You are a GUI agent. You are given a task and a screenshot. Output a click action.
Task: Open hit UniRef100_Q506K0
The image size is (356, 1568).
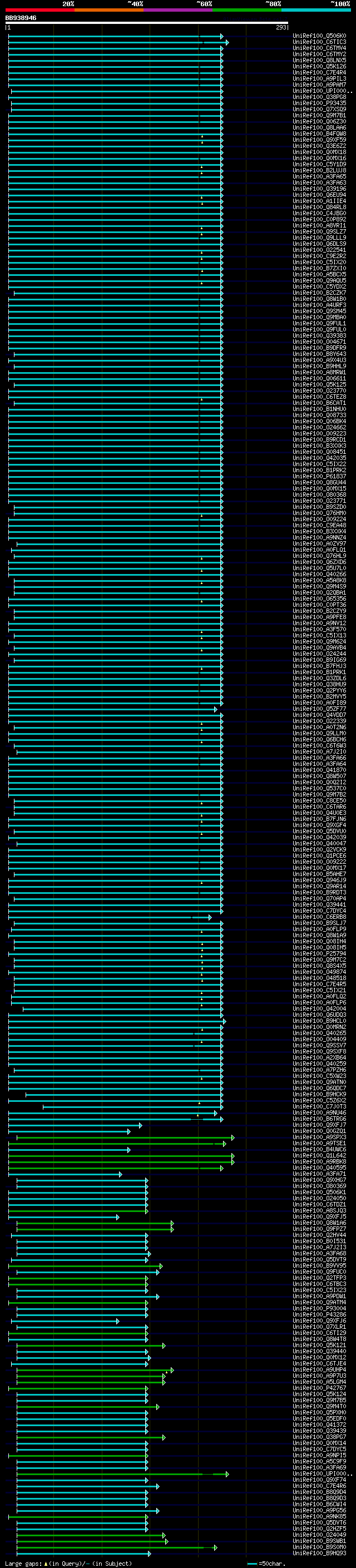(x=319, y=36)
